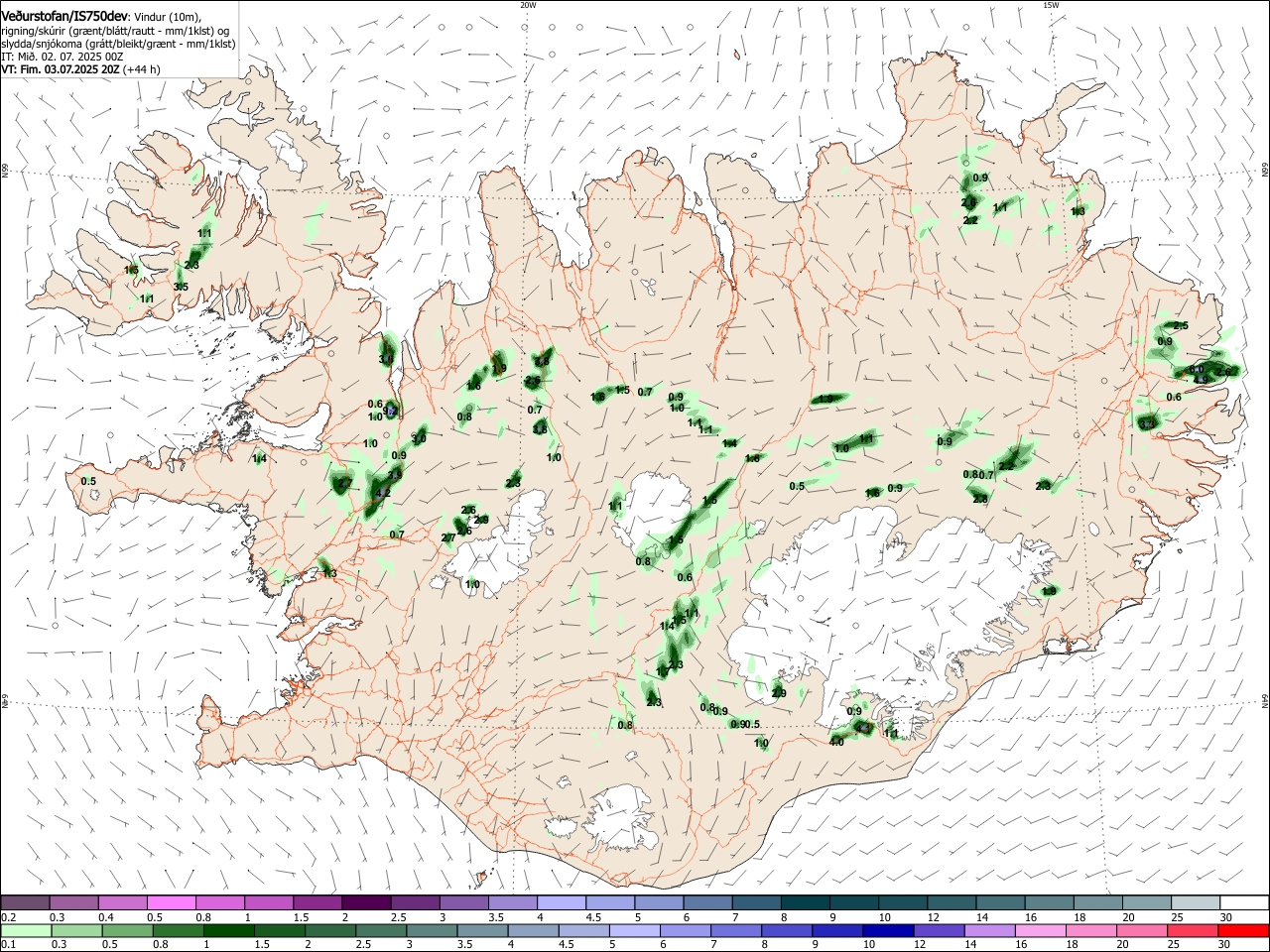
Task: Pick the lower-row blue swatch labeled 7
Action: point(736,930)
